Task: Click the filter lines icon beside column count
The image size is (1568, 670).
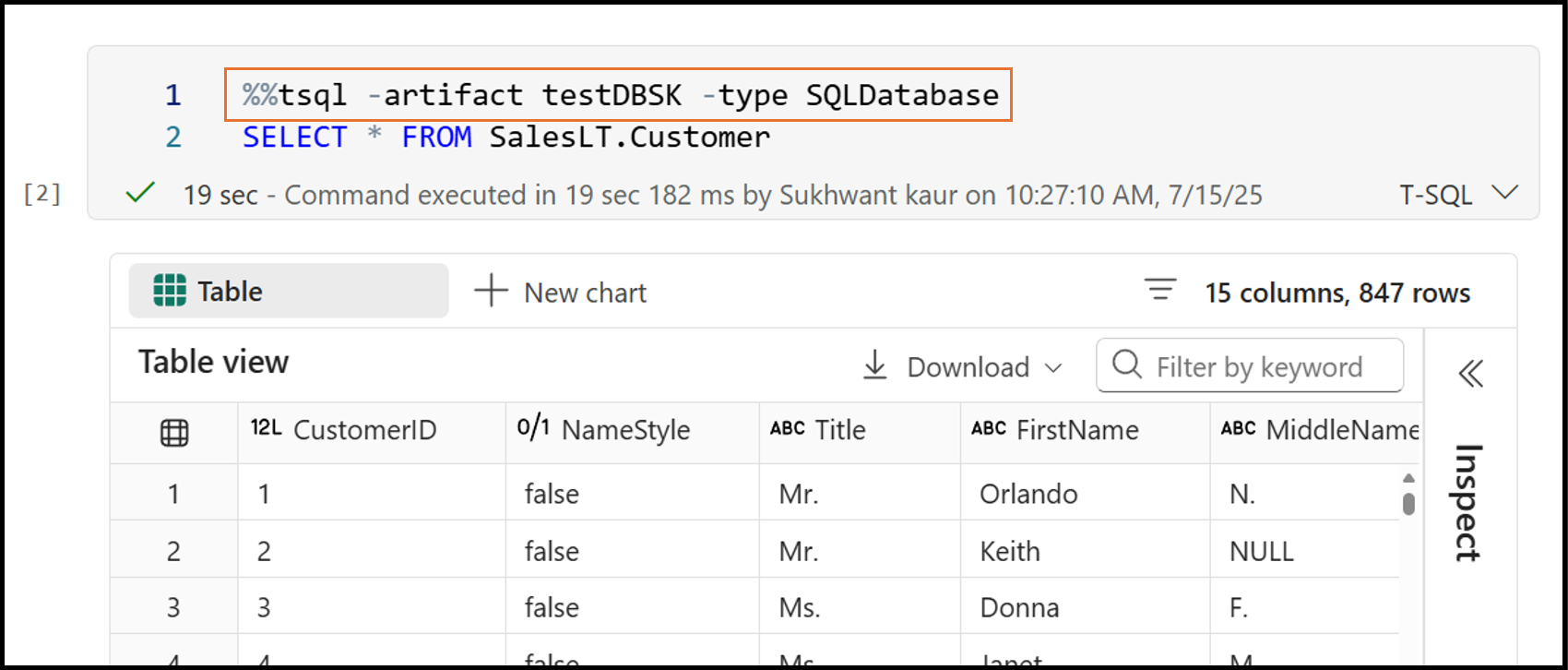Action: click(x=1160, y=291)
